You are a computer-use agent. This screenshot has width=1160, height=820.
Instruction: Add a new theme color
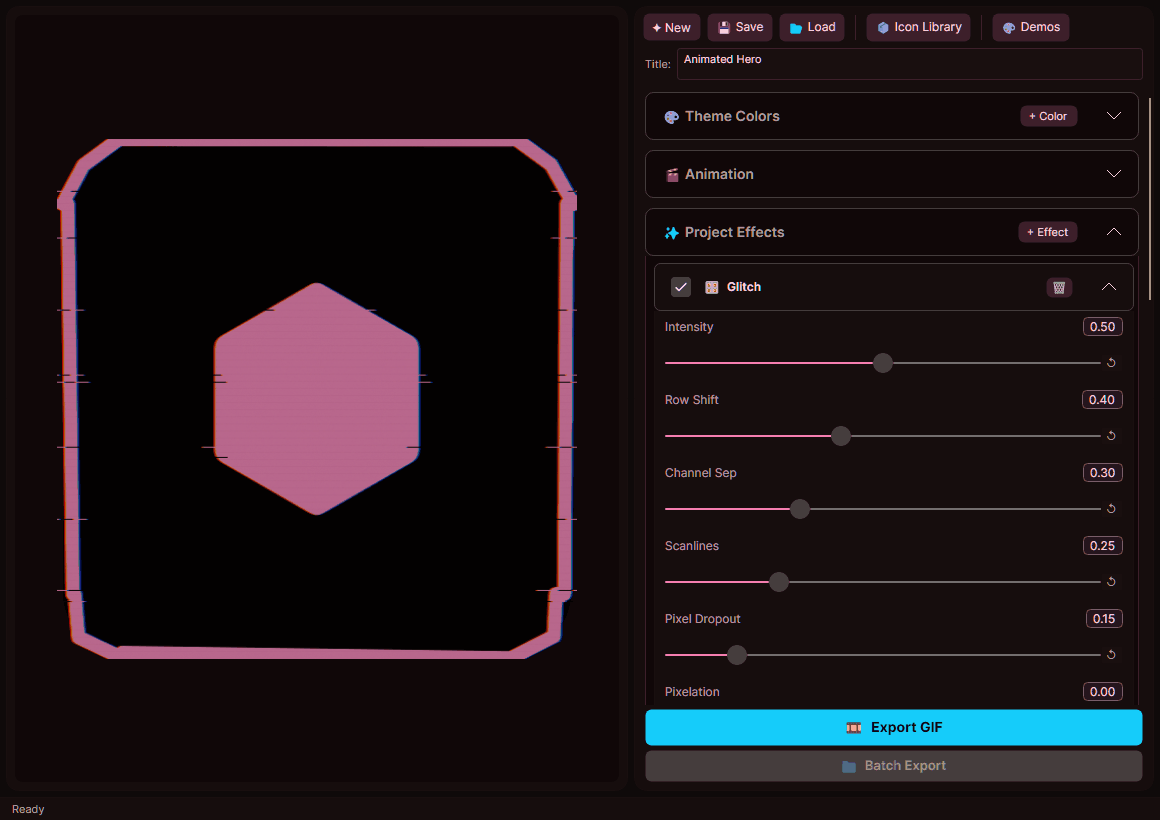coord(1048,116)
